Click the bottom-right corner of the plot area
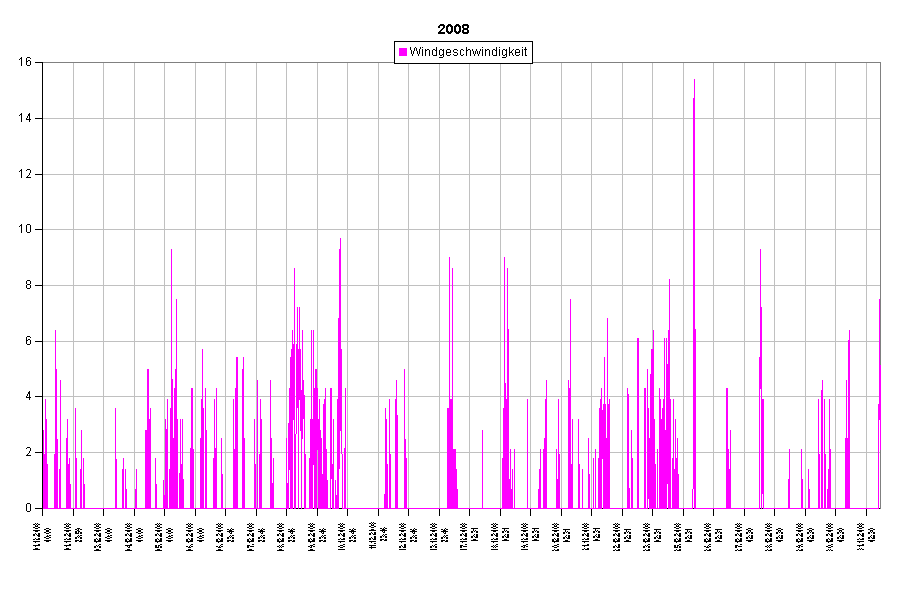Image resolution: width=909 pixels, height=614 pixels. click(879, 508)
